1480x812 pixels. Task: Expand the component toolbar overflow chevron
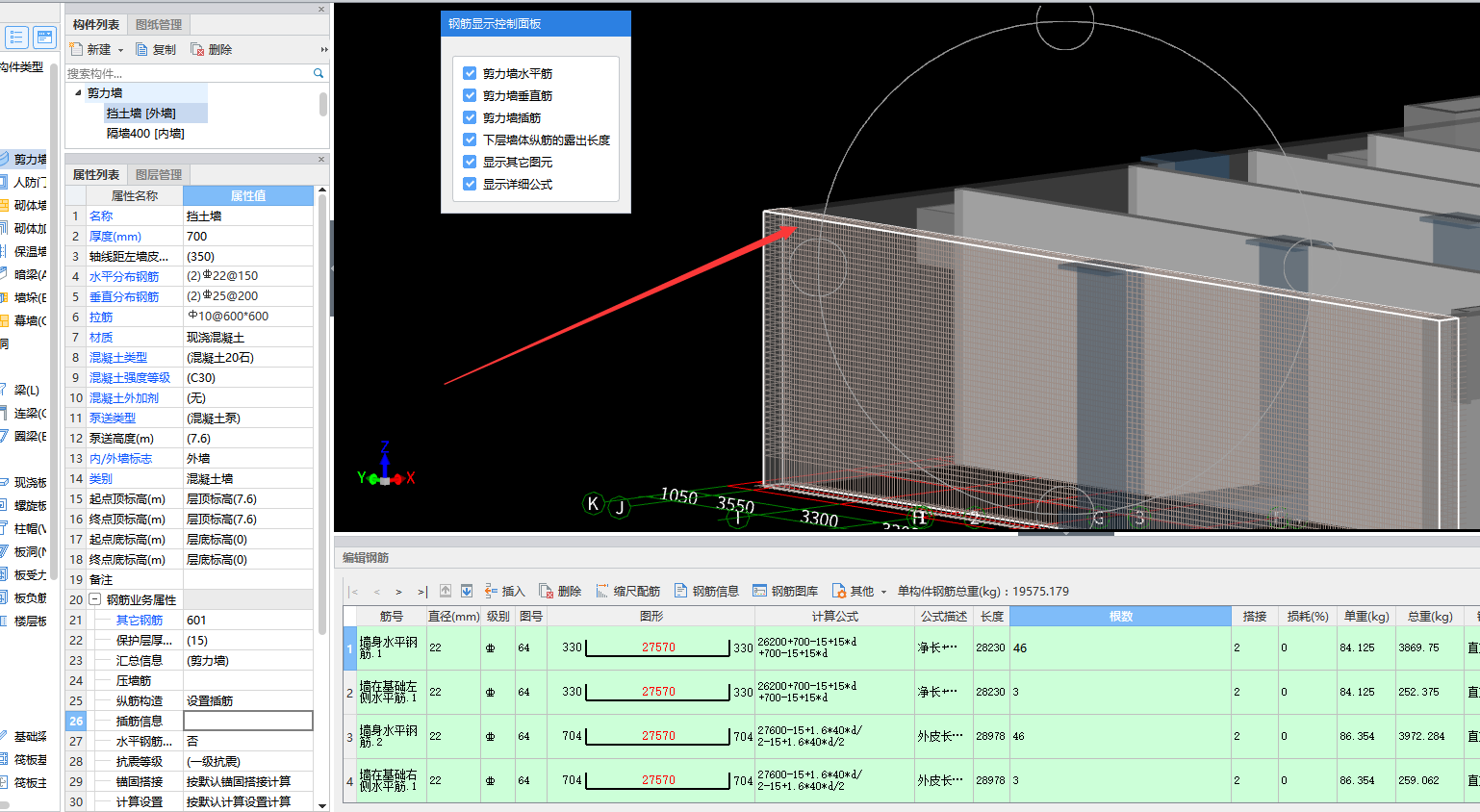(x=324, y=49)
